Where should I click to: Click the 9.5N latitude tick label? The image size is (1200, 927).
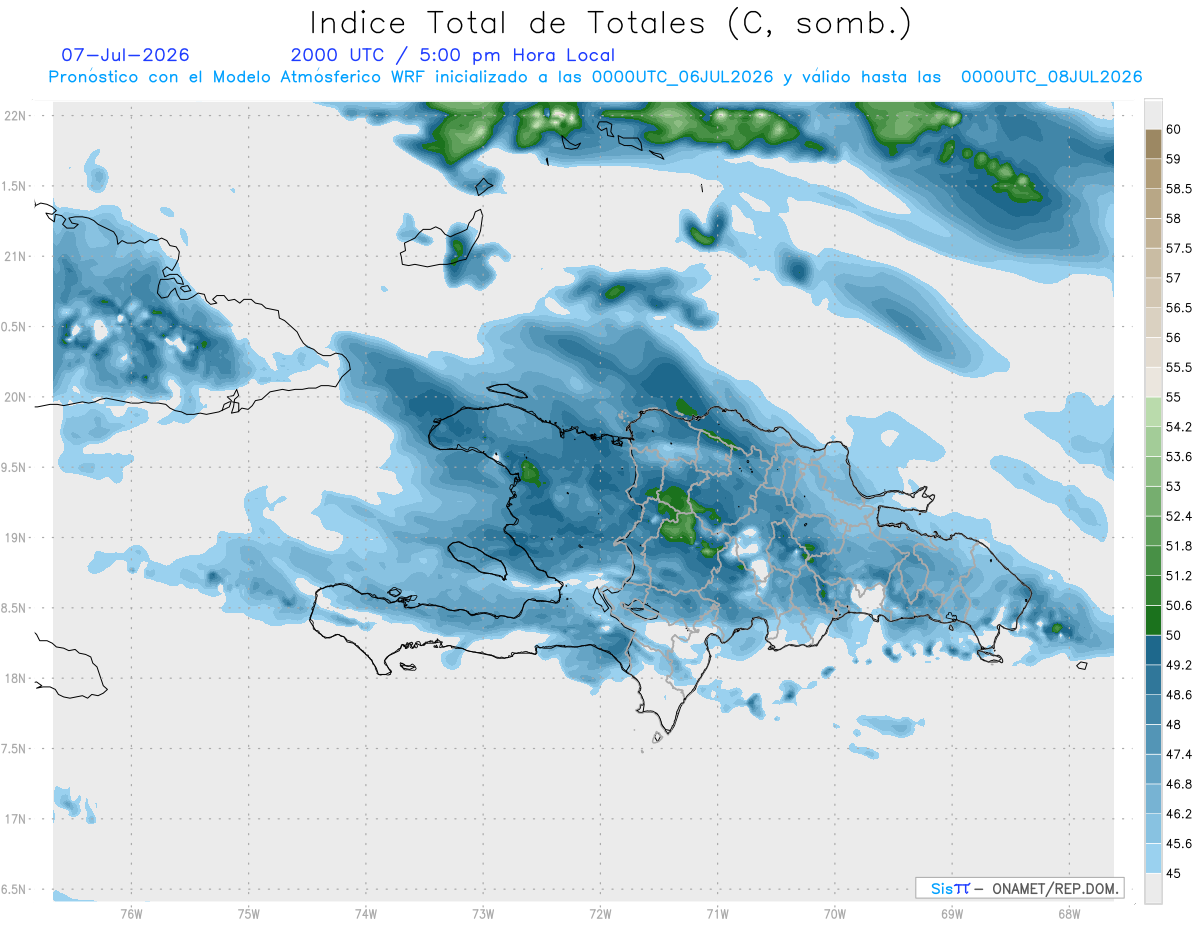coord(12,468)
